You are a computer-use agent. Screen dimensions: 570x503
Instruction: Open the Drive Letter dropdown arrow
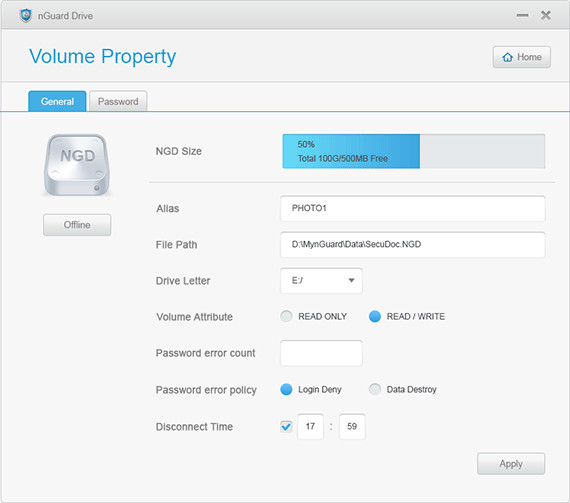[x=351, y=281]
